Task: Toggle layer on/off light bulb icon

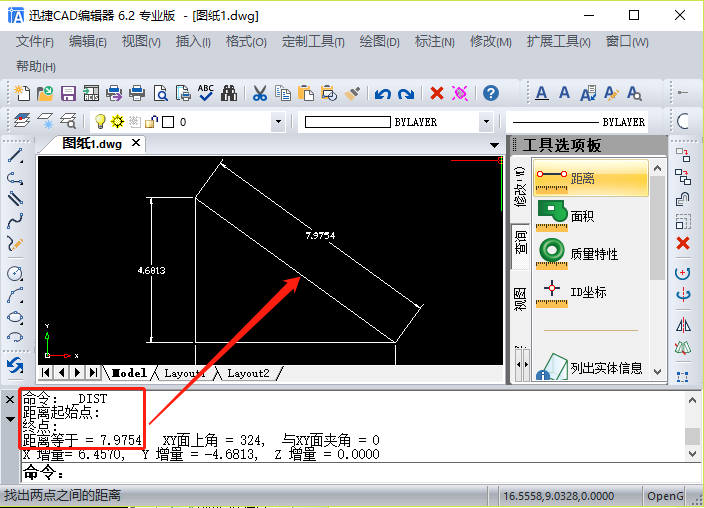Action: pos(100,121)
